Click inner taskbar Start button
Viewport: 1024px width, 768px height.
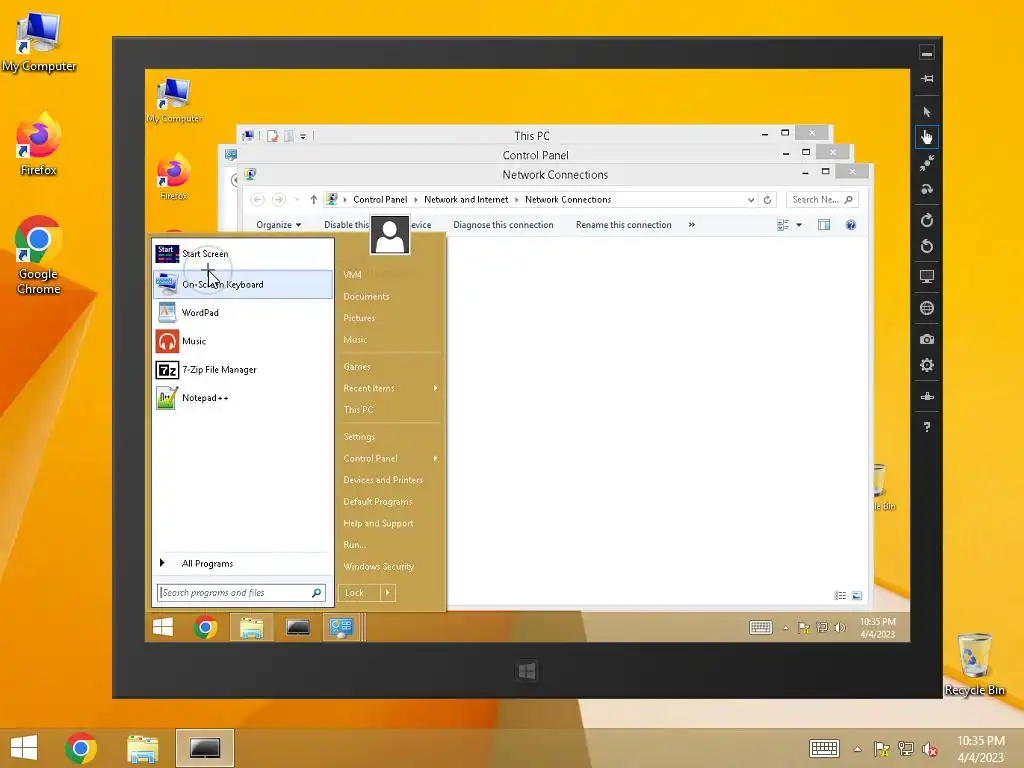tap(163, 628)
